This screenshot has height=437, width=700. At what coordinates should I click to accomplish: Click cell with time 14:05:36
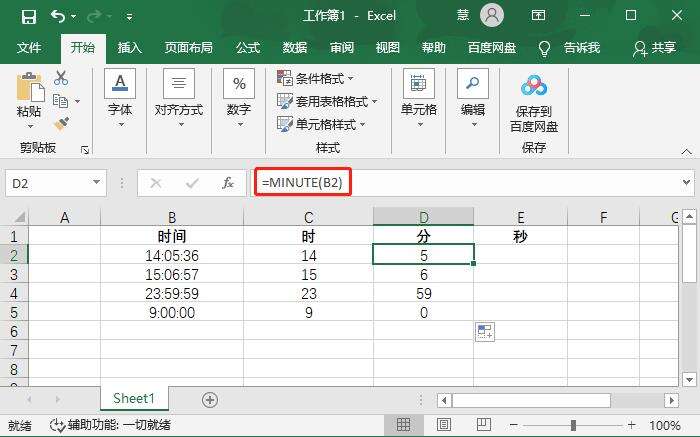[x=172, y=256]
